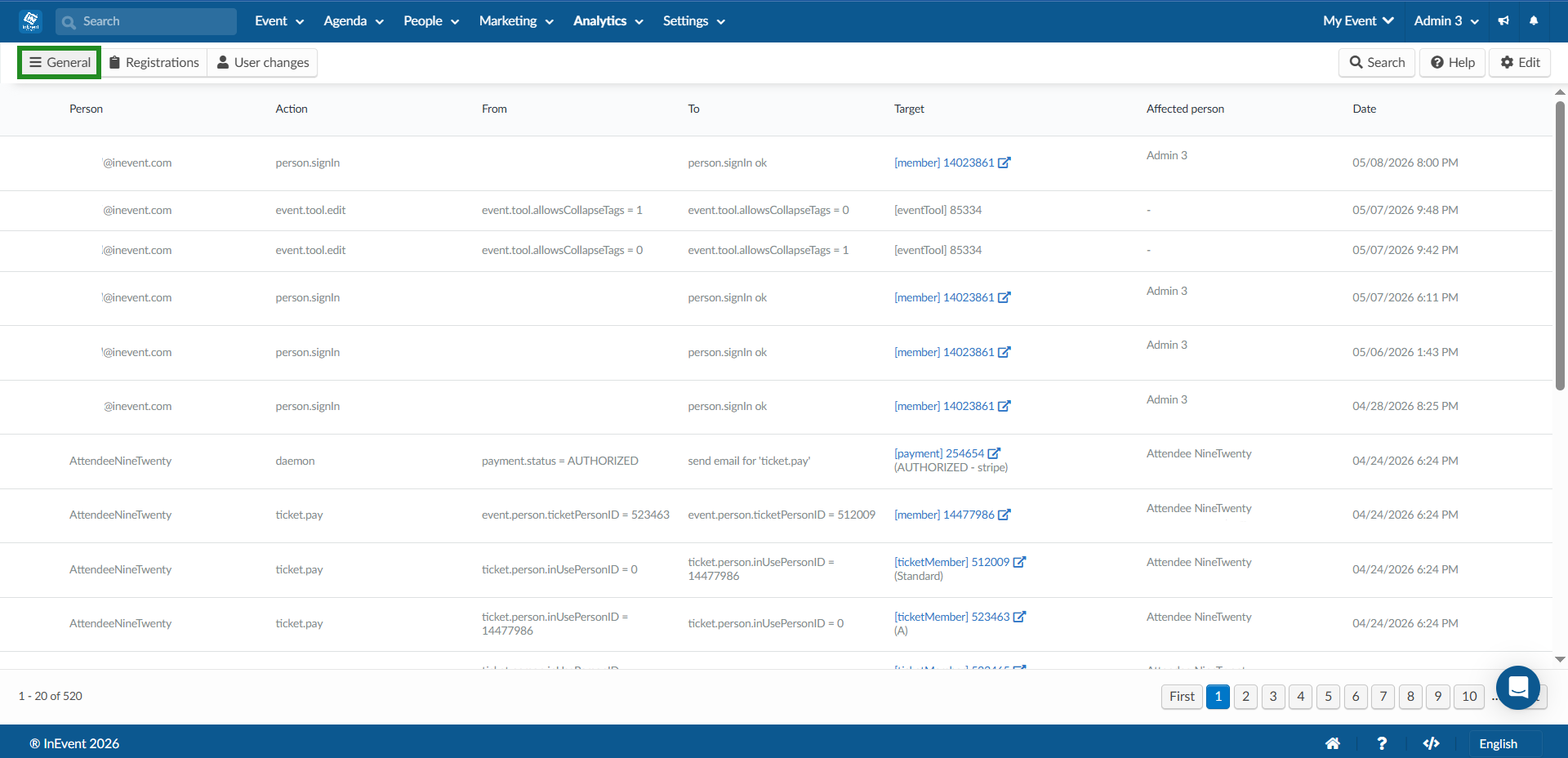Open the Admin 3 account dropdown
Viewport: 1568px width, 758px height.
pyautogui.click(x=1446, y=21)
